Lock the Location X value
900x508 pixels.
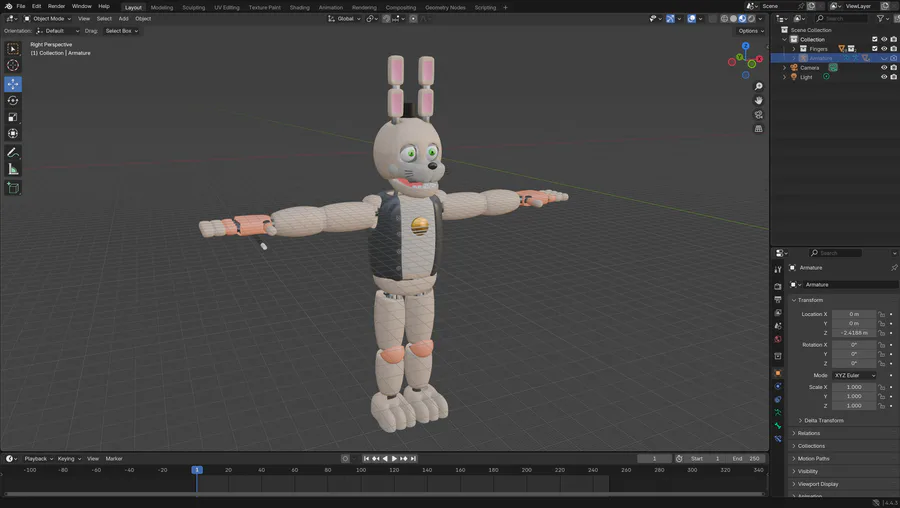[x=882, y=314]
